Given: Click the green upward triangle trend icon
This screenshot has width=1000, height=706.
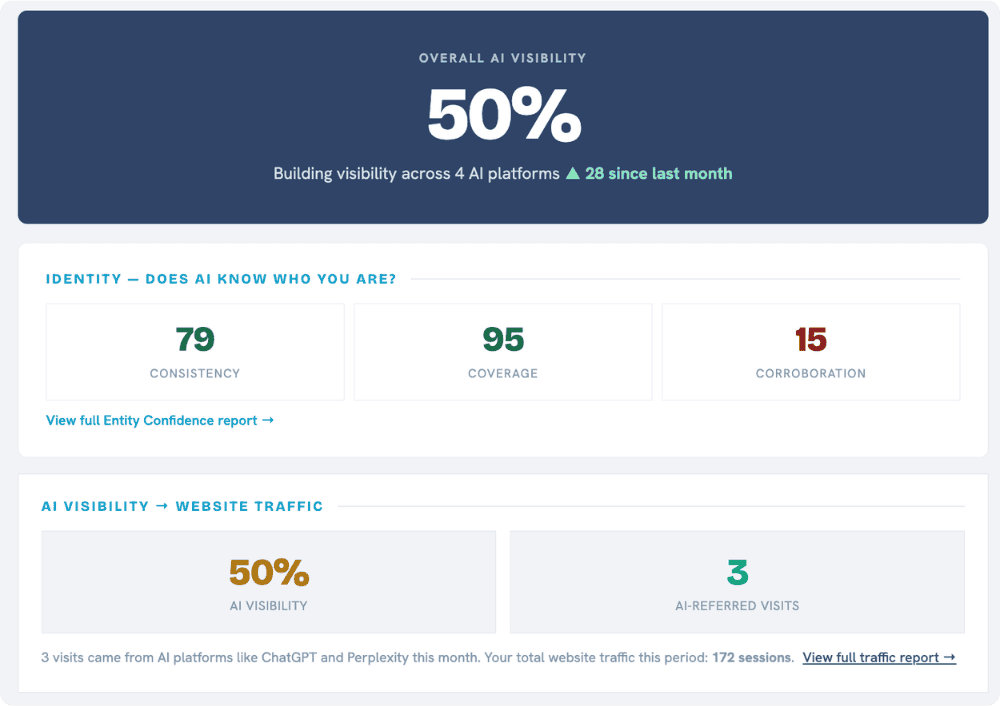Looking at the screenshot, I should (573, 173).
